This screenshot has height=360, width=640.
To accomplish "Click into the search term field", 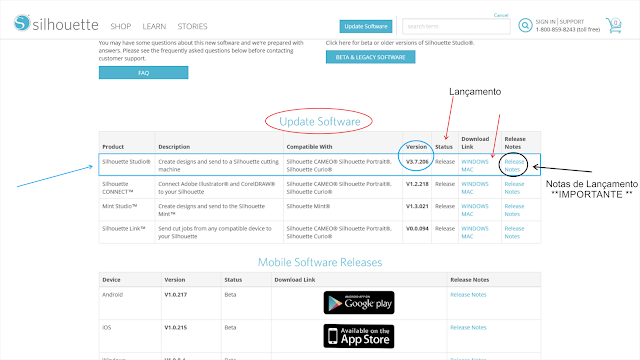I will click(456, 27).
